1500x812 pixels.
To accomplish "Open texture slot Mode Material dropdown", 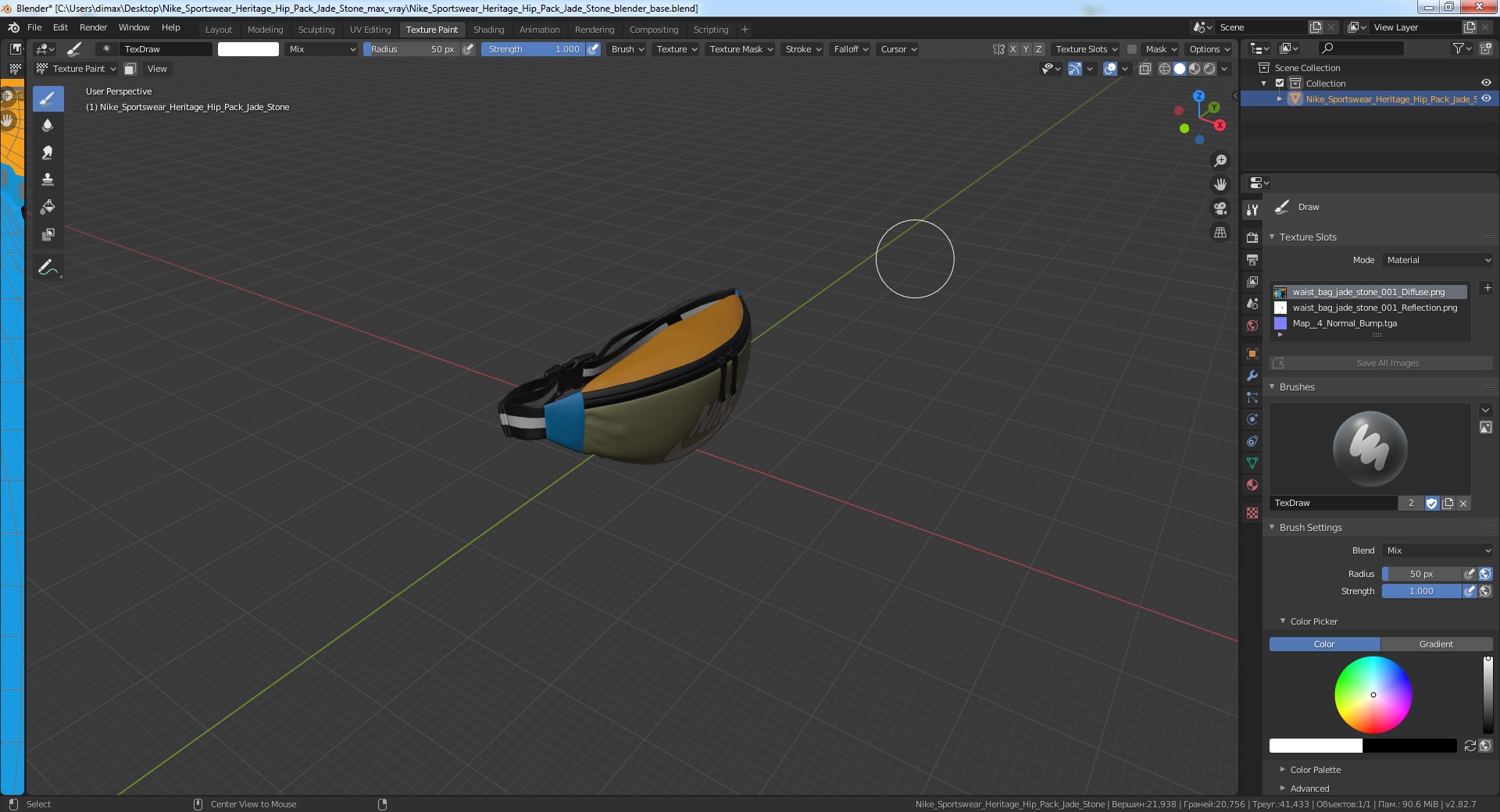I will [x=1437, y=260].
